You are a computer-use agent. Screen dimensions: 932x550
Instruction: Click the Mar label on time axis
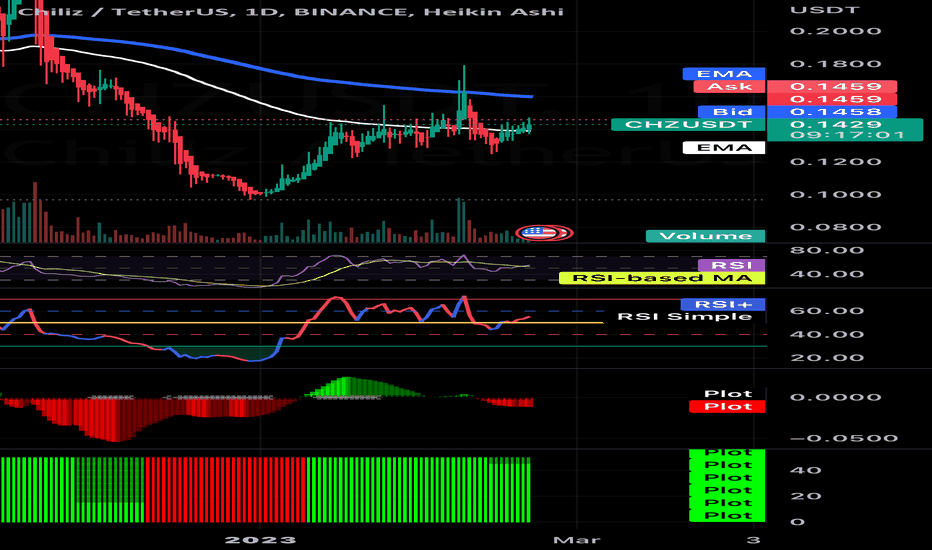(577, 540)
